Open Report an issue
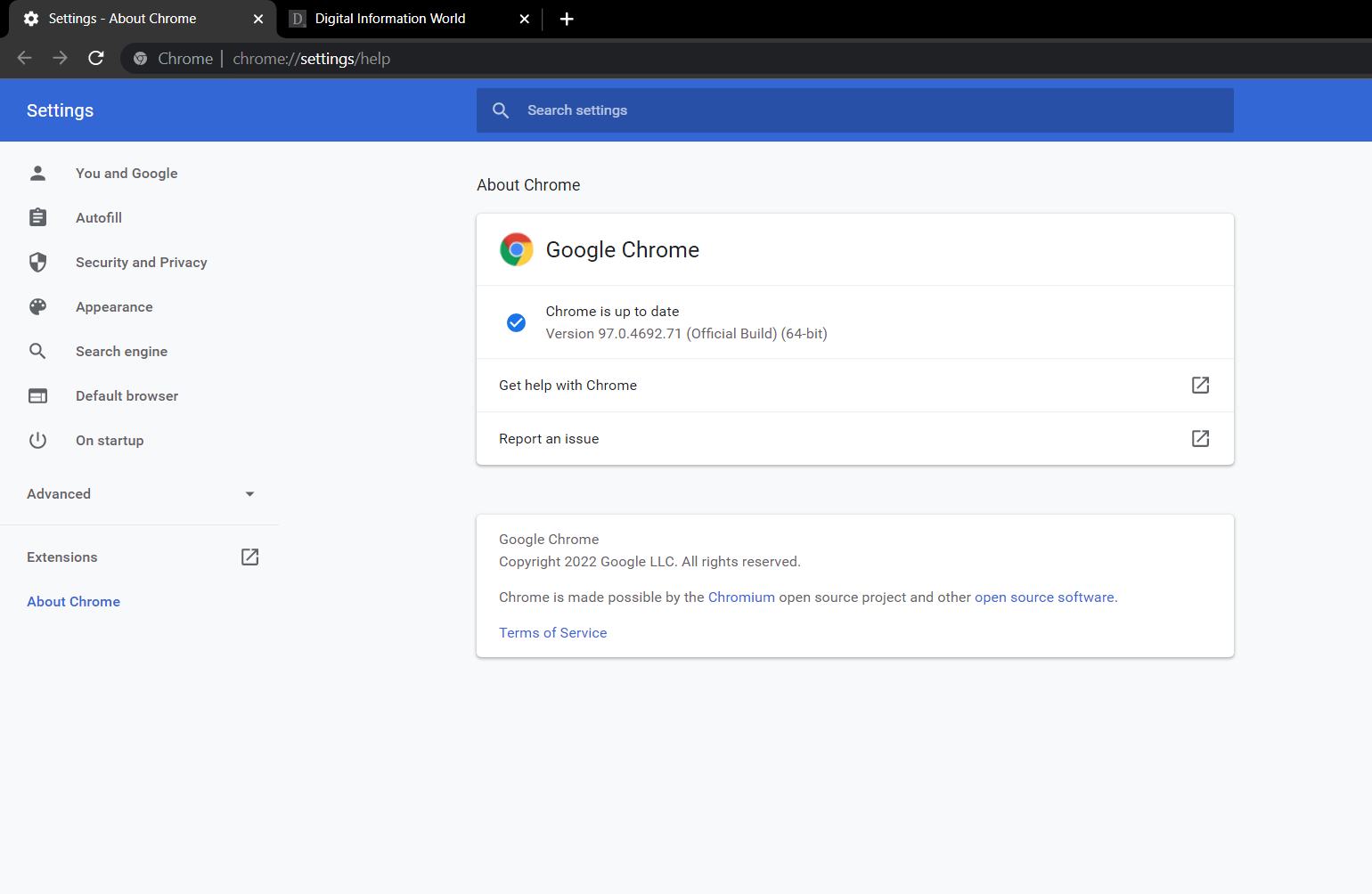Image resolution: width=1372 pixels, height=894 pixels. pos(855,439)
